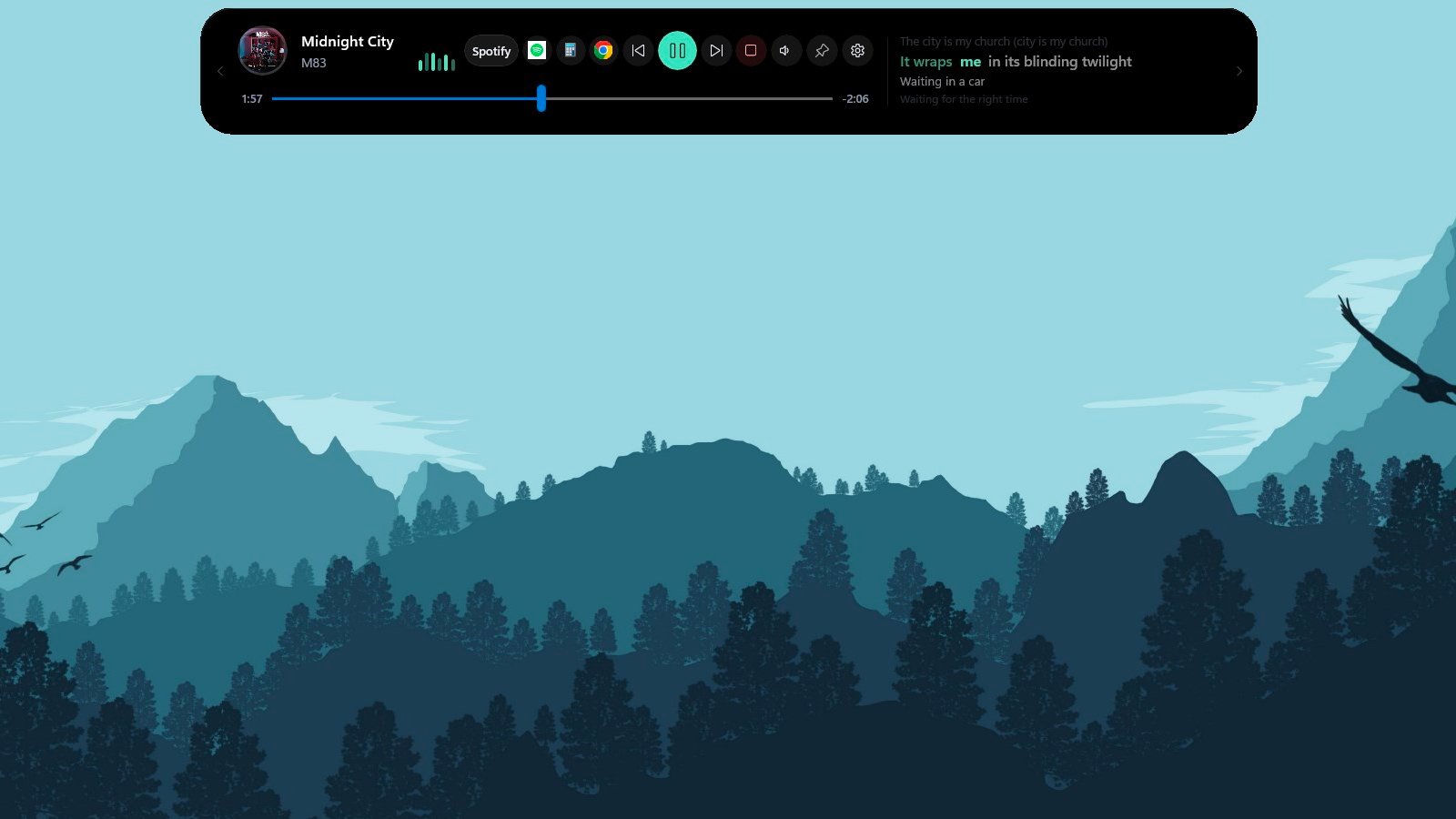
Task: Pause the Midnight City playback
Action: pyautogui.click(x=677, y=51)
